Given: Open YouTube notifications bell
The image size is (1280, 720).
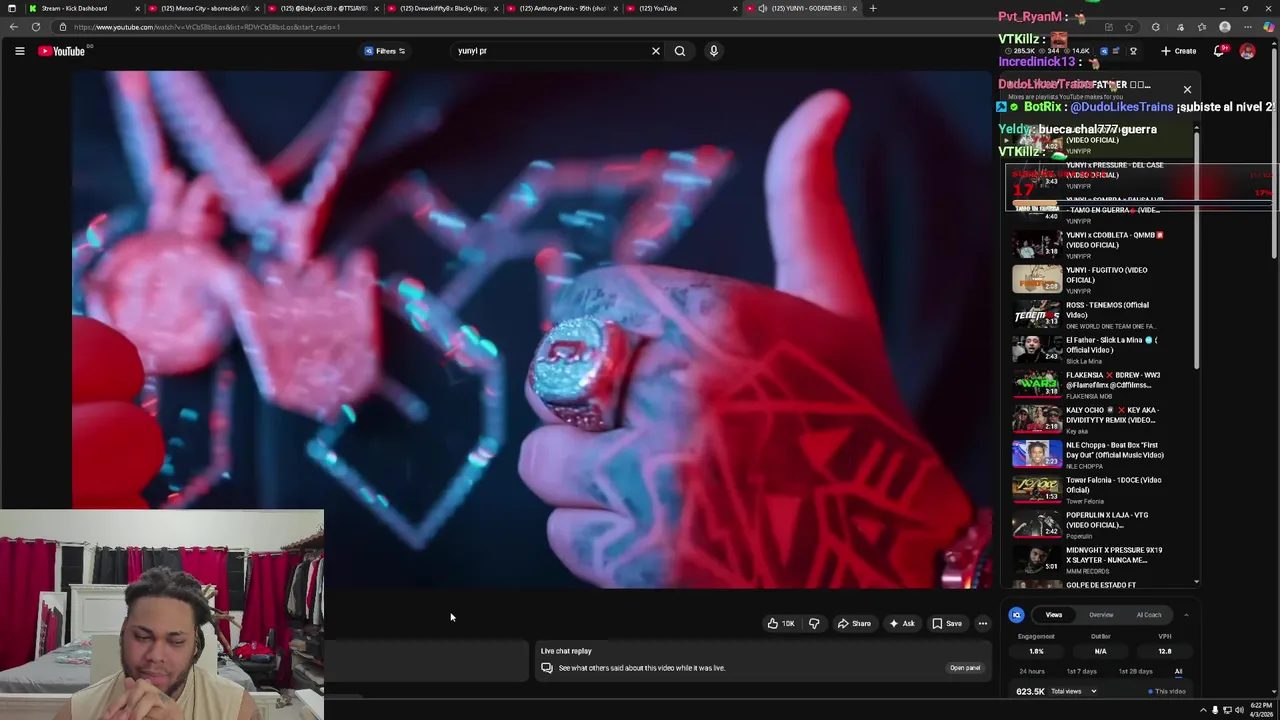Looking at the screenshot, I should point(1219,51).
